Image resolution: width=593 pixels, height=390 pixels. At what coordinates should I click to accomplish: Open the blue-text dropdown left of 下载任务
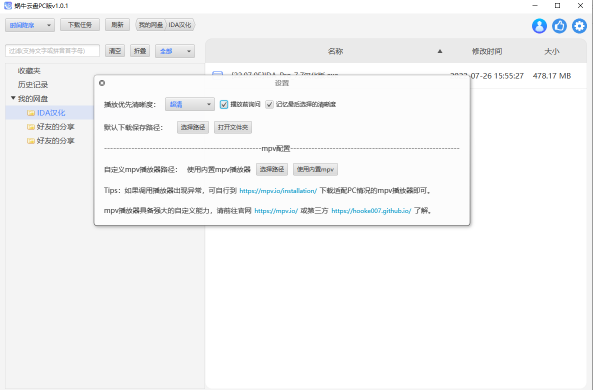(x=30, y=25)
